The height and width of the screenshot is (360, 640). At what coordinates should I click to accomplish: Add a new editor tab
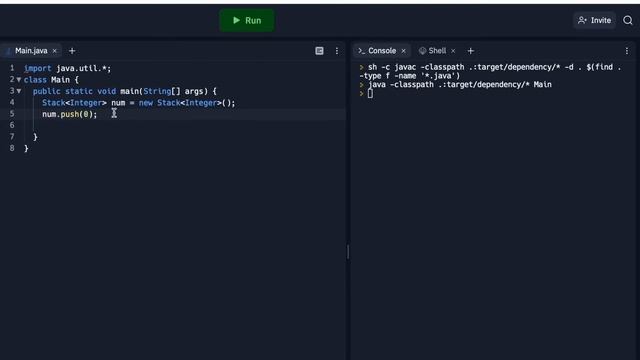click(72, 51)
